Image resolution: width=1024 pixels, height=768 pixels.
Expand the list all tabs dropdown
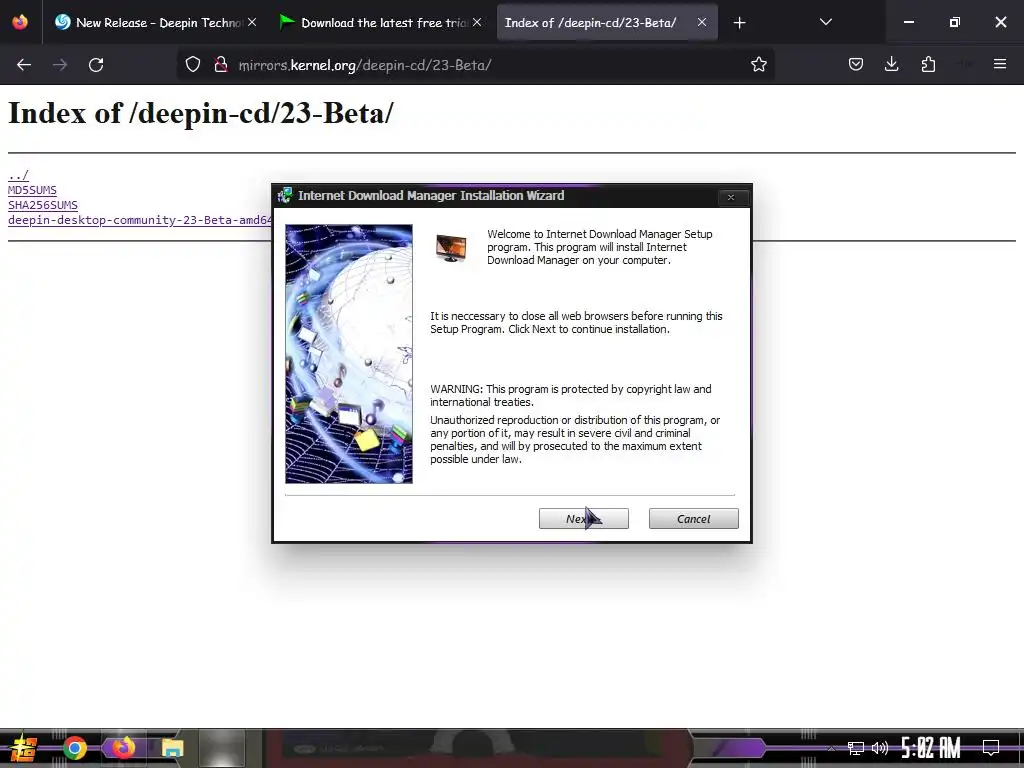click(x=825, y=22)
